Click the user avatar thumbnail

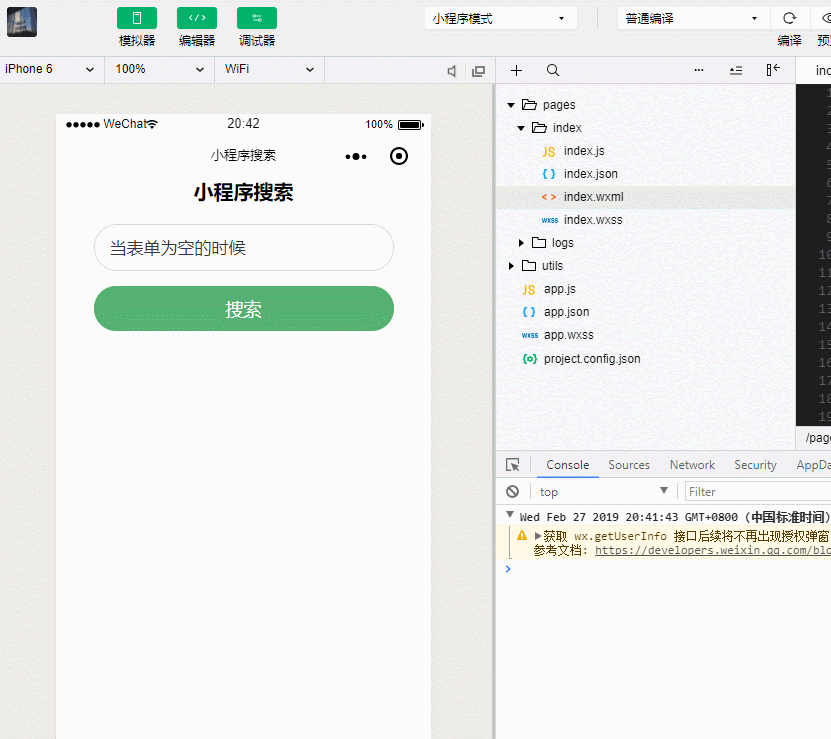tap(22, 22)
